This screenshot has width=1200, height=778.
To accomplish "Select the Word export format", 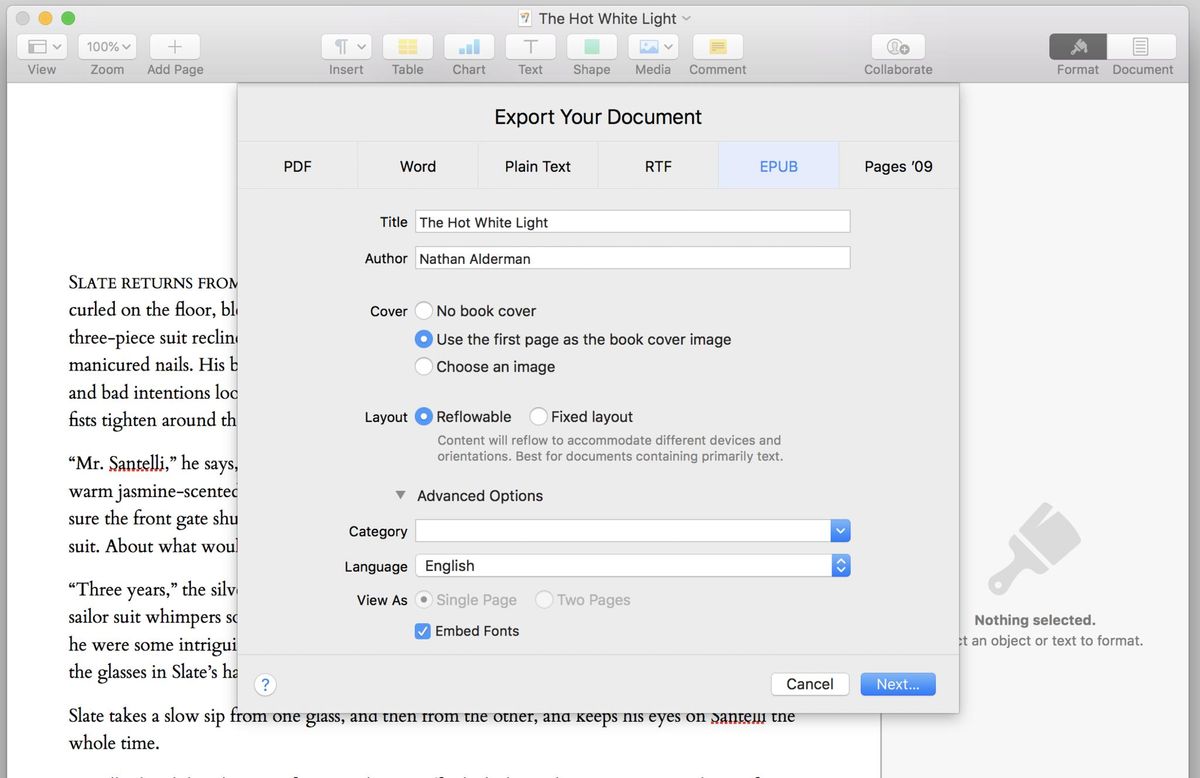I will 417,166.
